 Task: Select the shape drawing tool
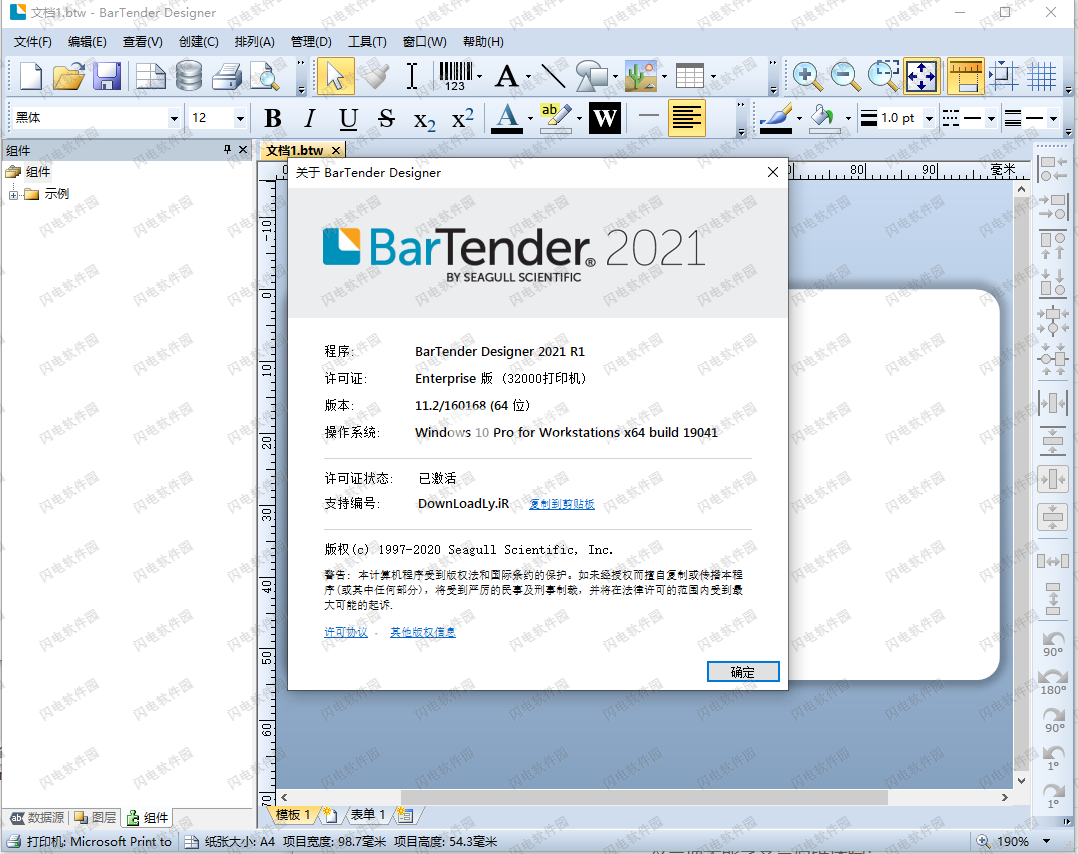[592, 76]
